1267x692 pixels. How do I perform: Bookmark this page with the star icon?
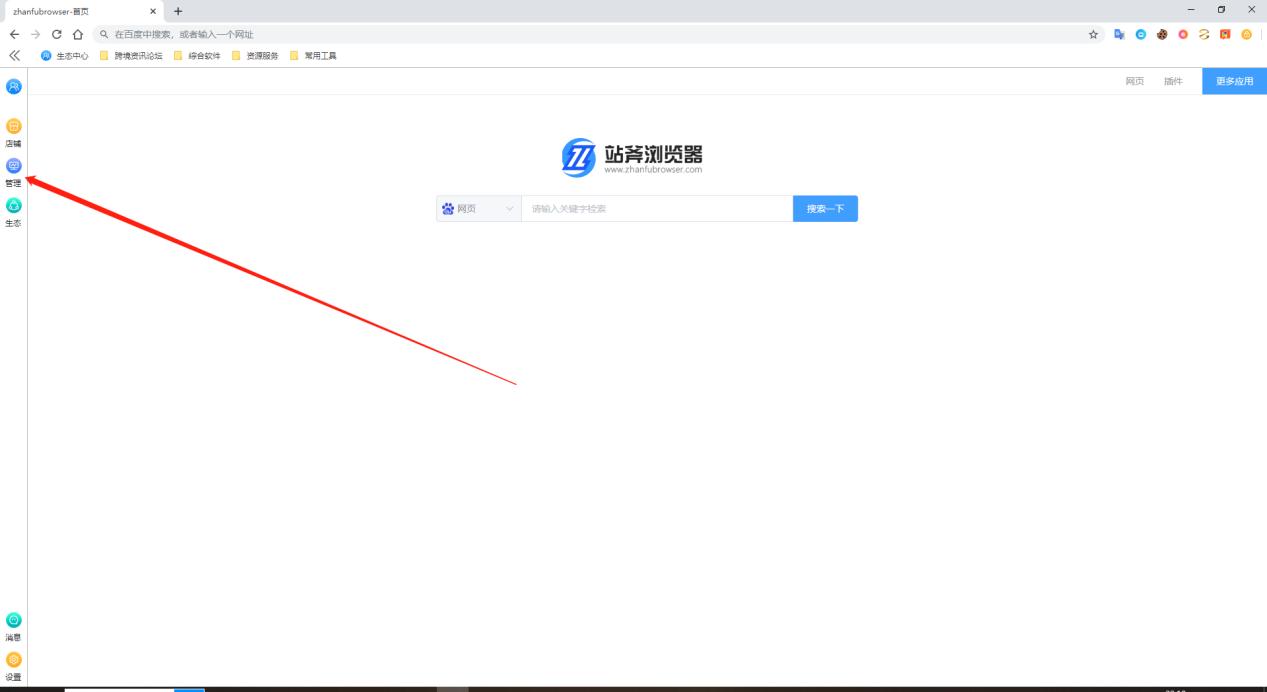point(1094,34)
